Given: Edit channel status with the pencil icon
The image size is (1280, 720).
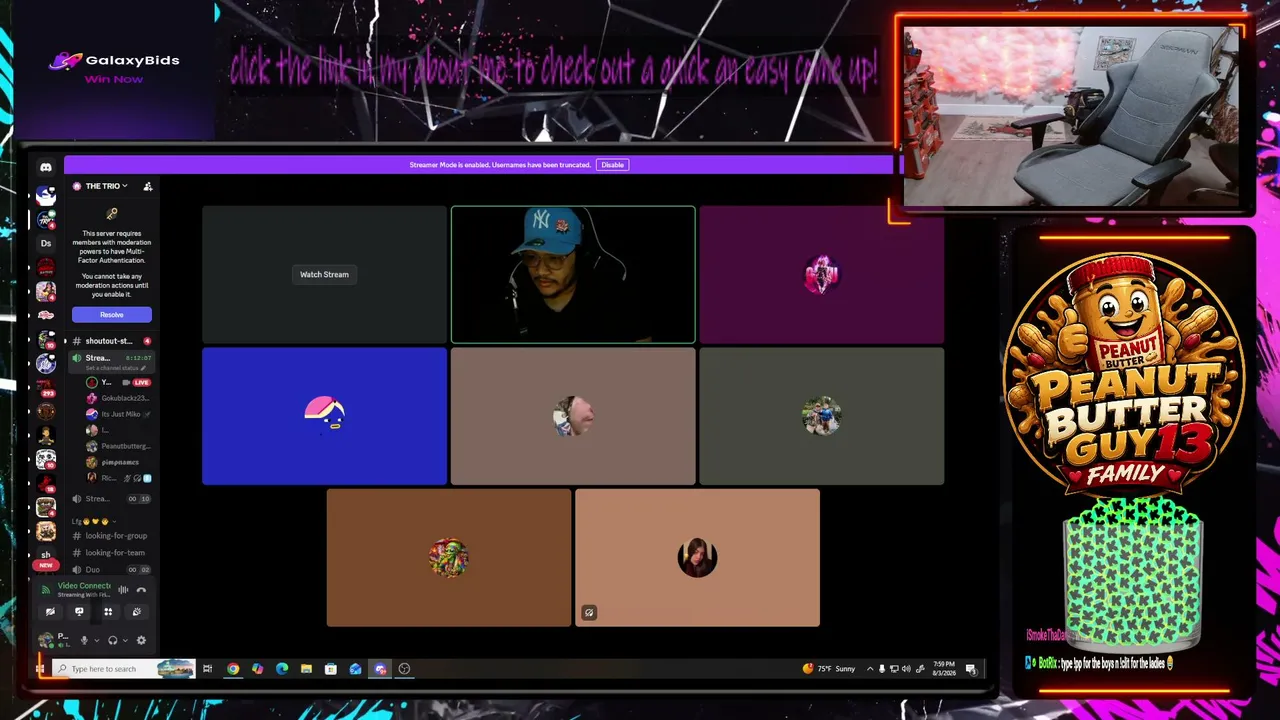Looking at the screenshot, I should pos(143,369).
